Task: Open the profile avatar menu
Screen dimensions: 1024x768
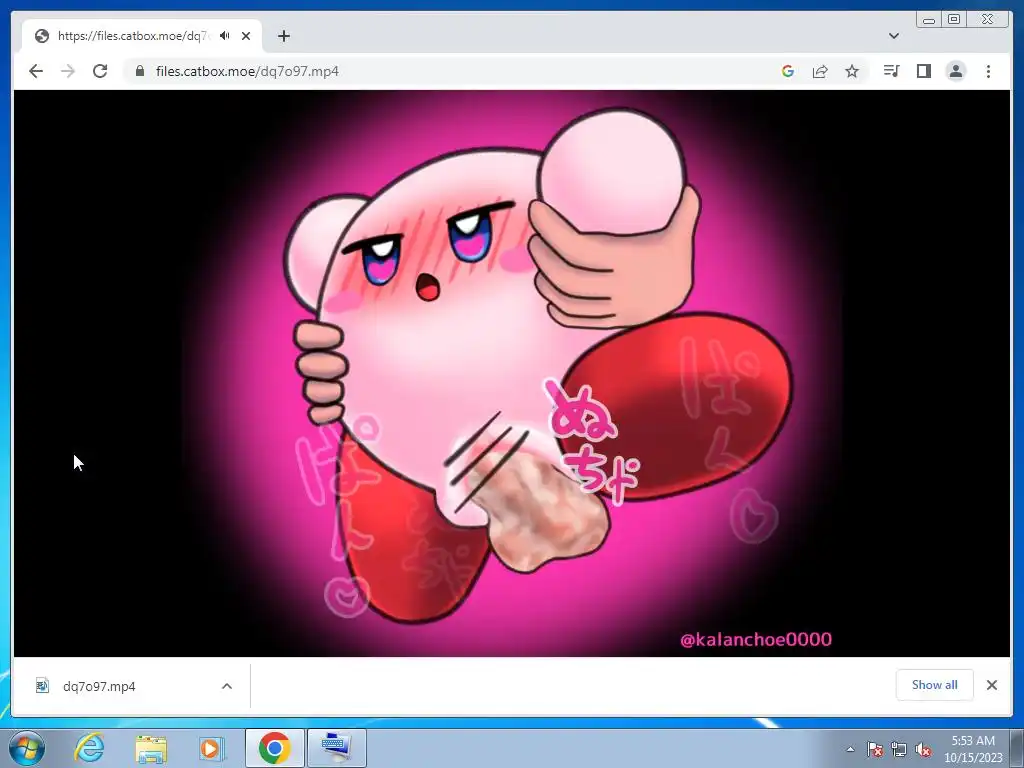Action: click(x=955, y=71)
